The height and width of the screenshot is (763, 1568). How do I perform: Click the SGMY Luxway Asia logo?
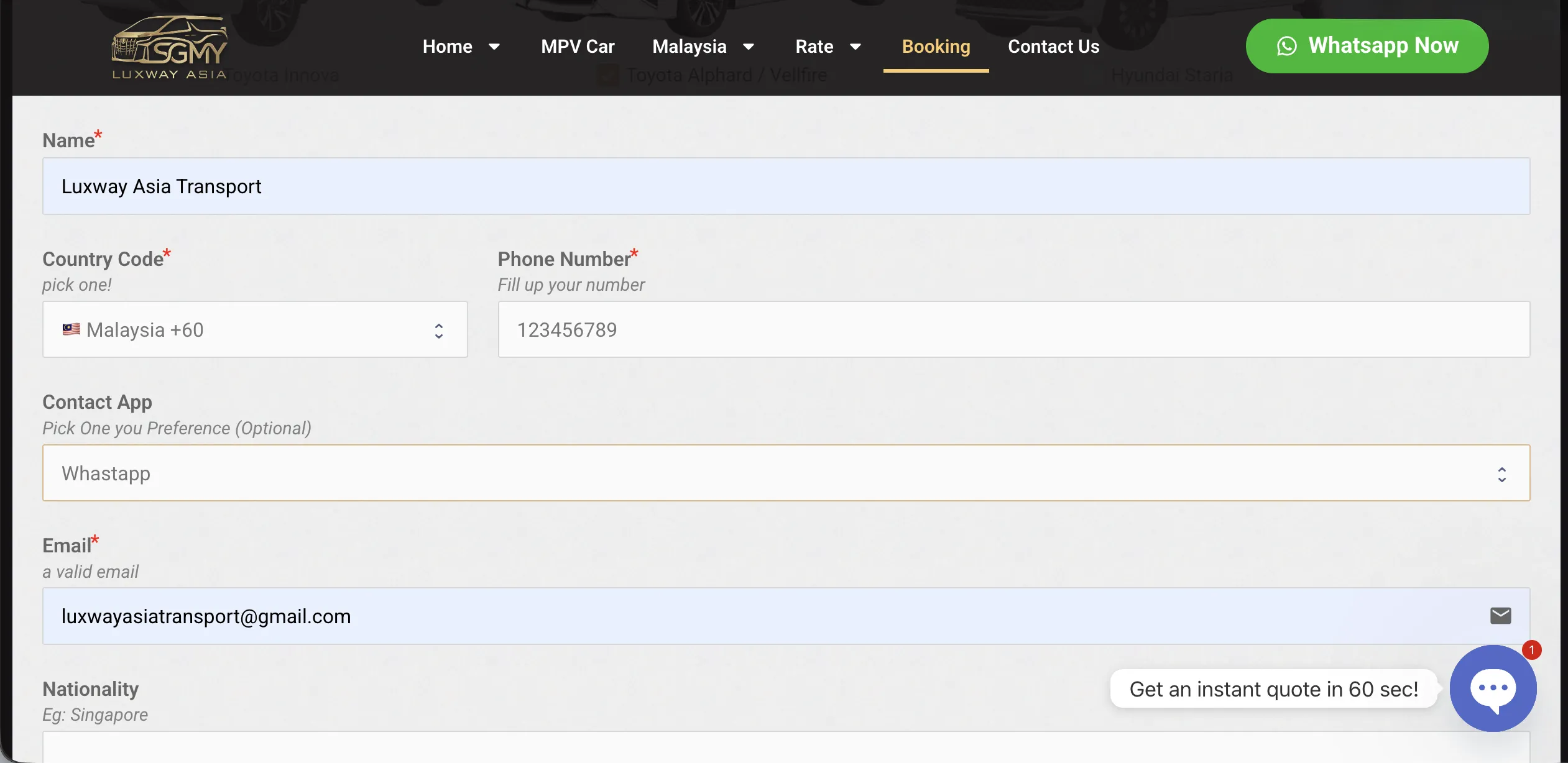[x=169, y=48]
